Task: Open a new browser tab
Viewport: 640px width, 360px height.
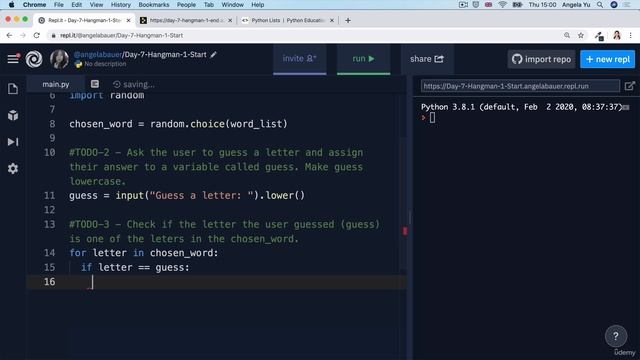Action: [x=348, y=20]
